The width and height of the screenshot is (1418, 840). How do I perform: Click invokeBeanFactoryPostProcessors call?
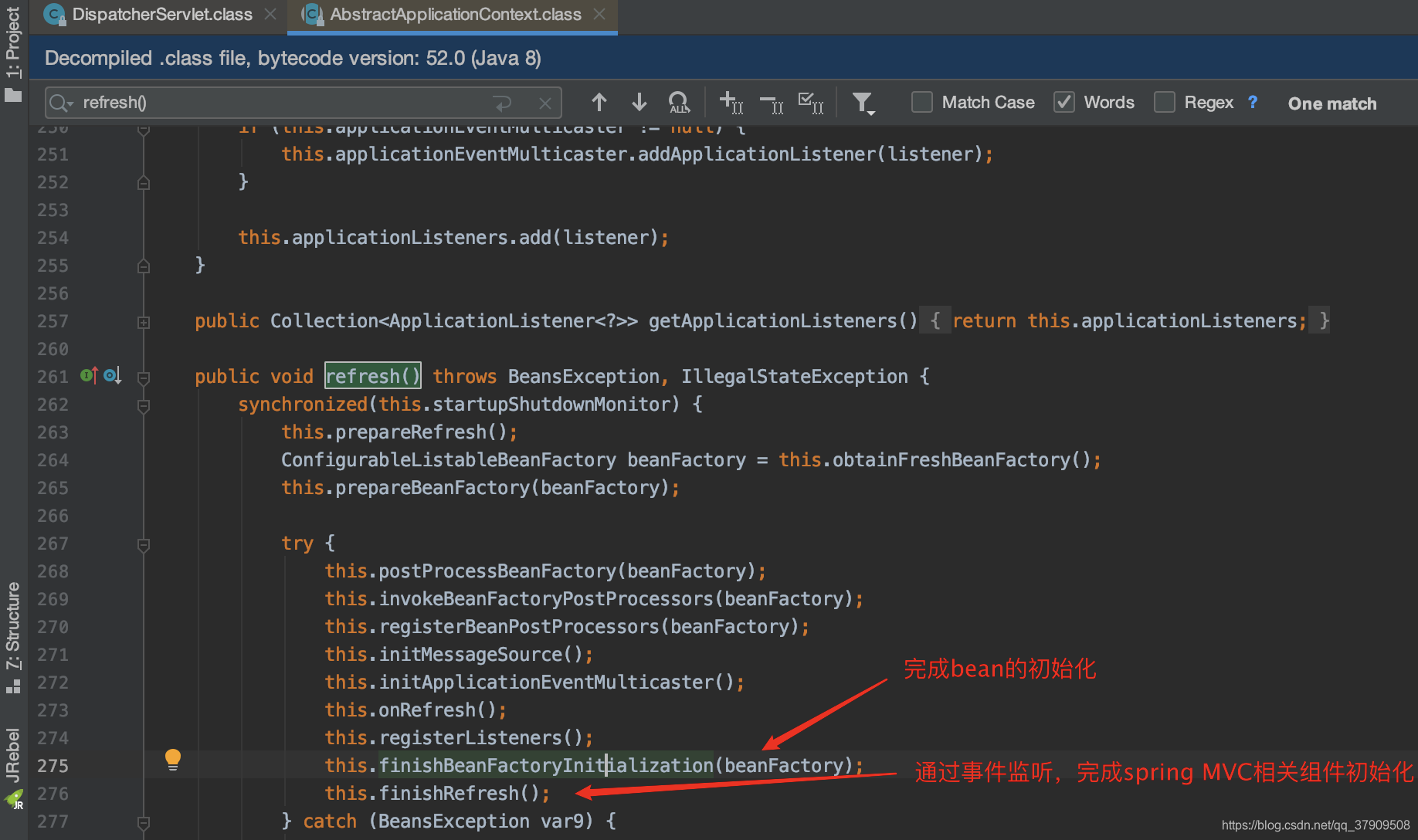[546, 598]
